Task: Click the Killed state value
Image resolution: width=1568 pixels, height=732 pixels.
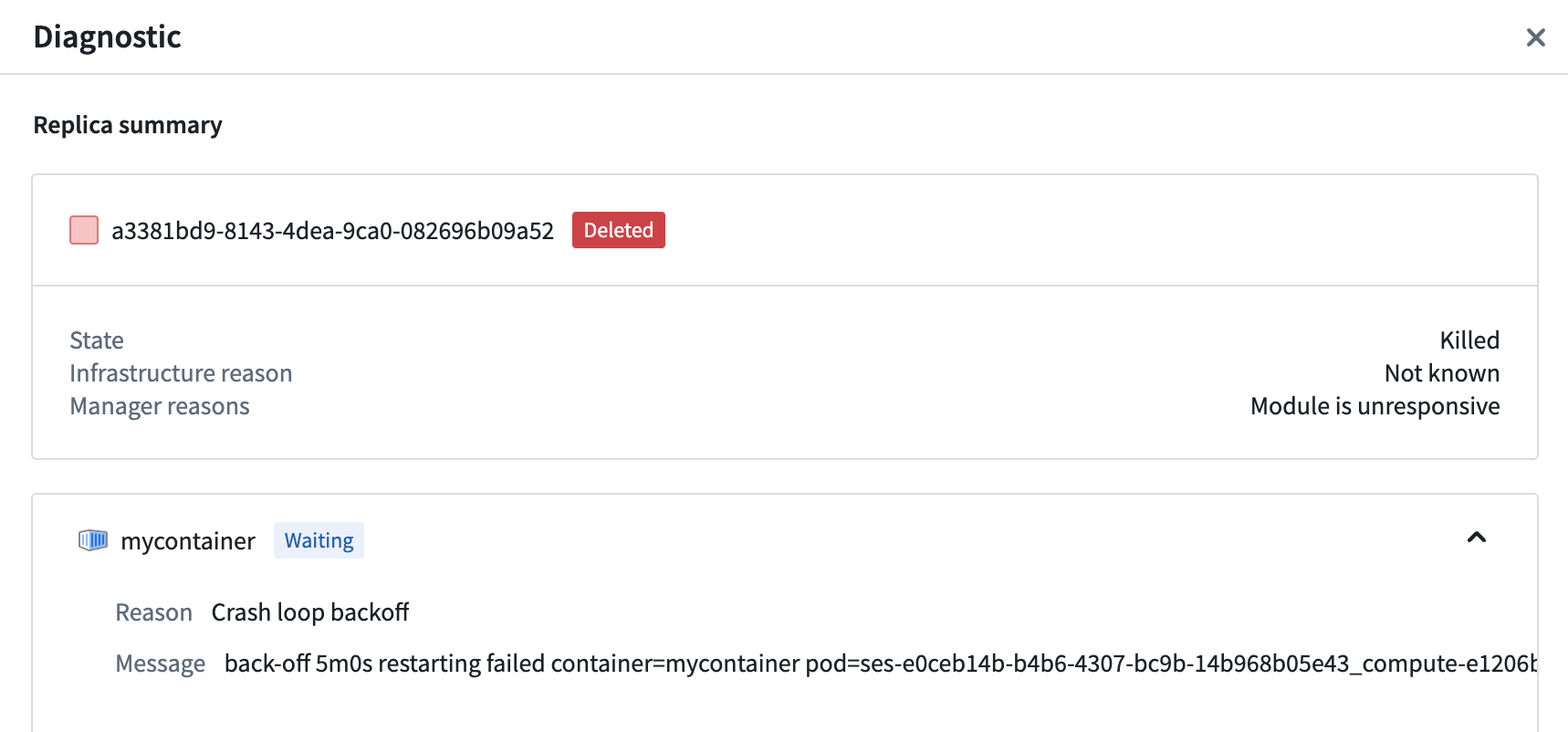Action: tap(1469, 340)
